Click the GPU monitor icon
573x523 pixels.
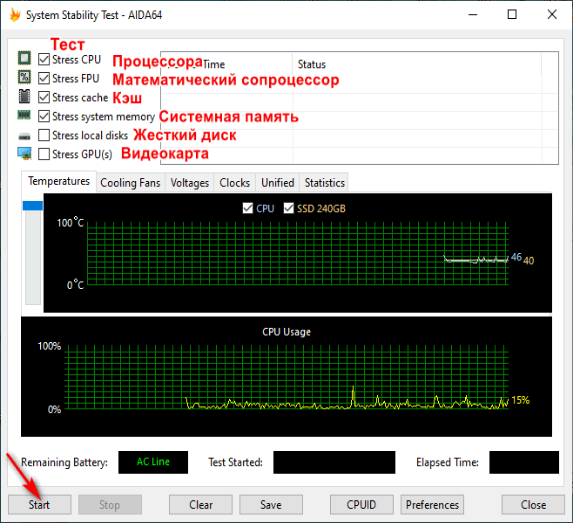(24, 153)
